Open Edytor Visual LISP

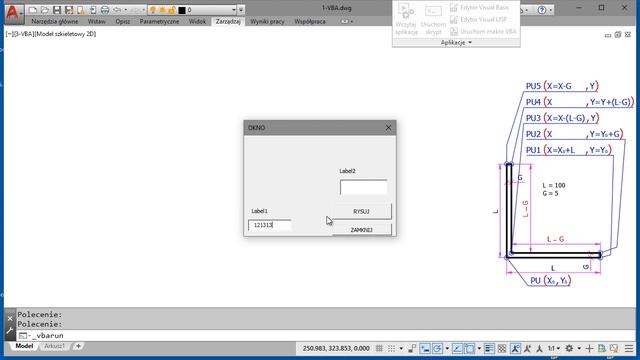click(x=479, y=20)
